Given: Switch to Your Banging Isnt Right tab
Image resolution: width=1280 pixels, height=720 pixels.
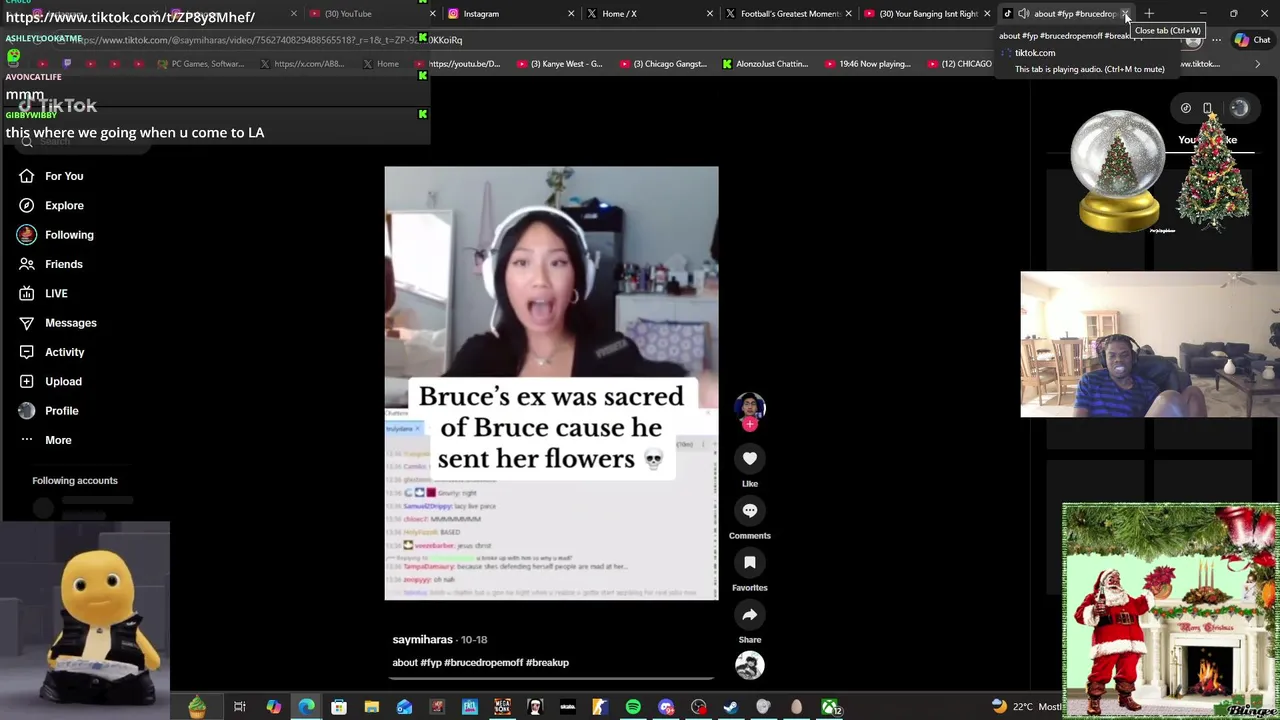Looking at the screenshot, I should click(928, 14).
